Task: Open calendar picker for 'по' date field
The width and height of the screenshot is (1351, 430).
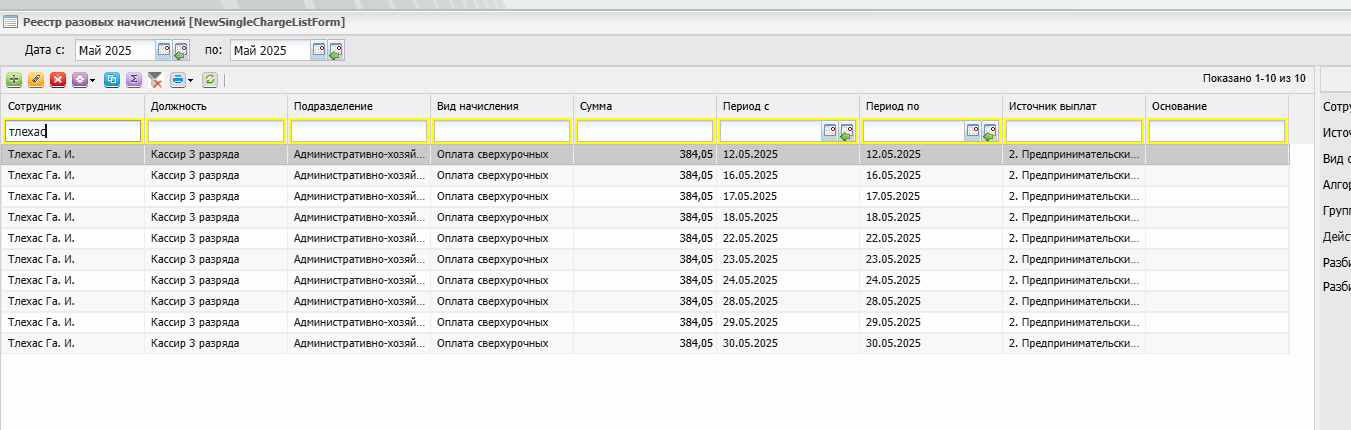Action: point(319,50)
